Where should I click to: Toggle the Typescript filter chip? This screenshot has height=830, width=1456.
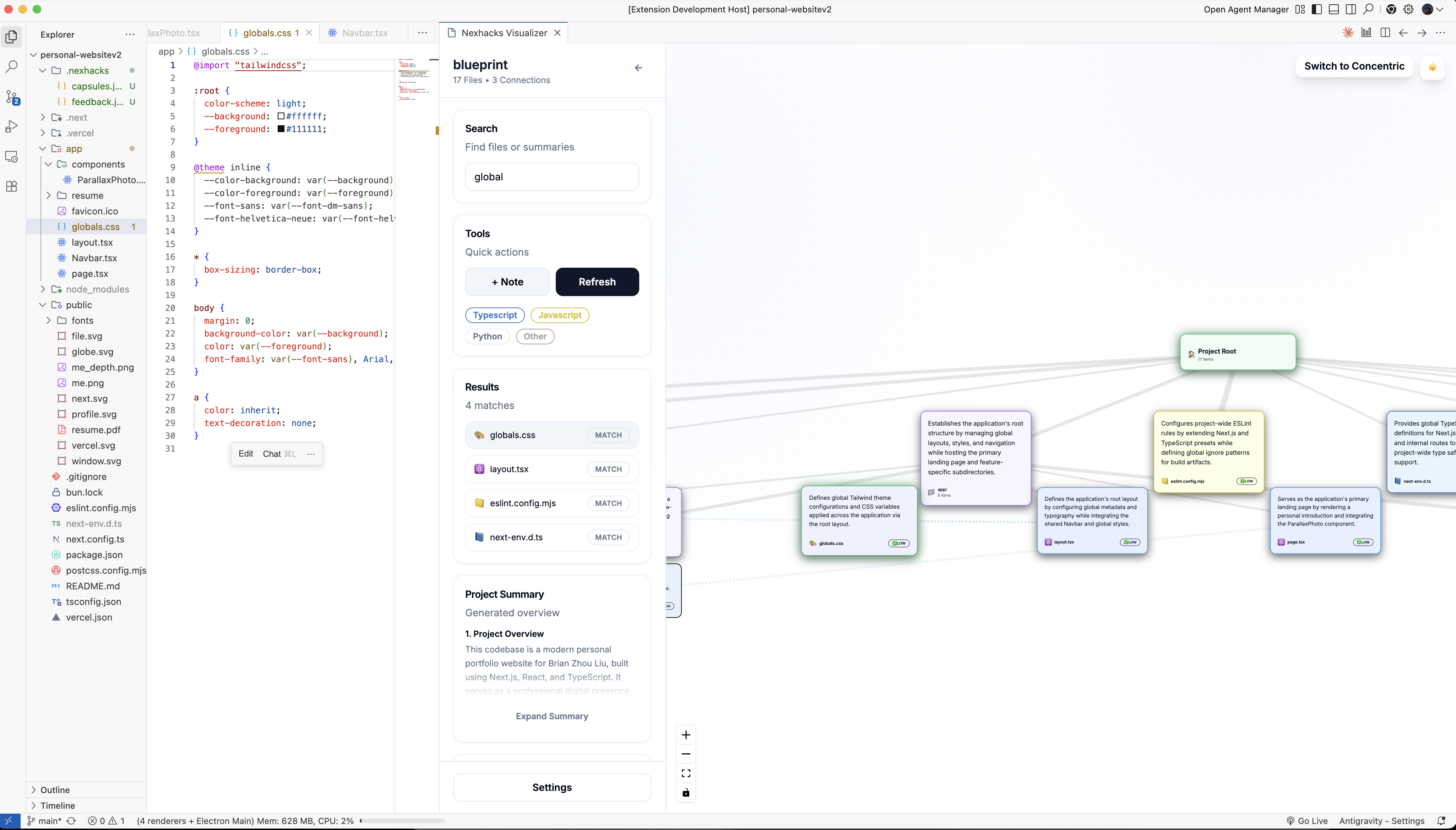coord(494,315)
